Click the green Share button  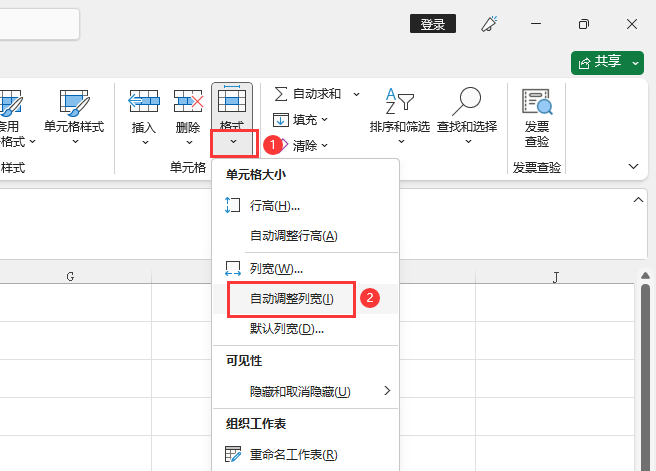click(x=607, y=62)
